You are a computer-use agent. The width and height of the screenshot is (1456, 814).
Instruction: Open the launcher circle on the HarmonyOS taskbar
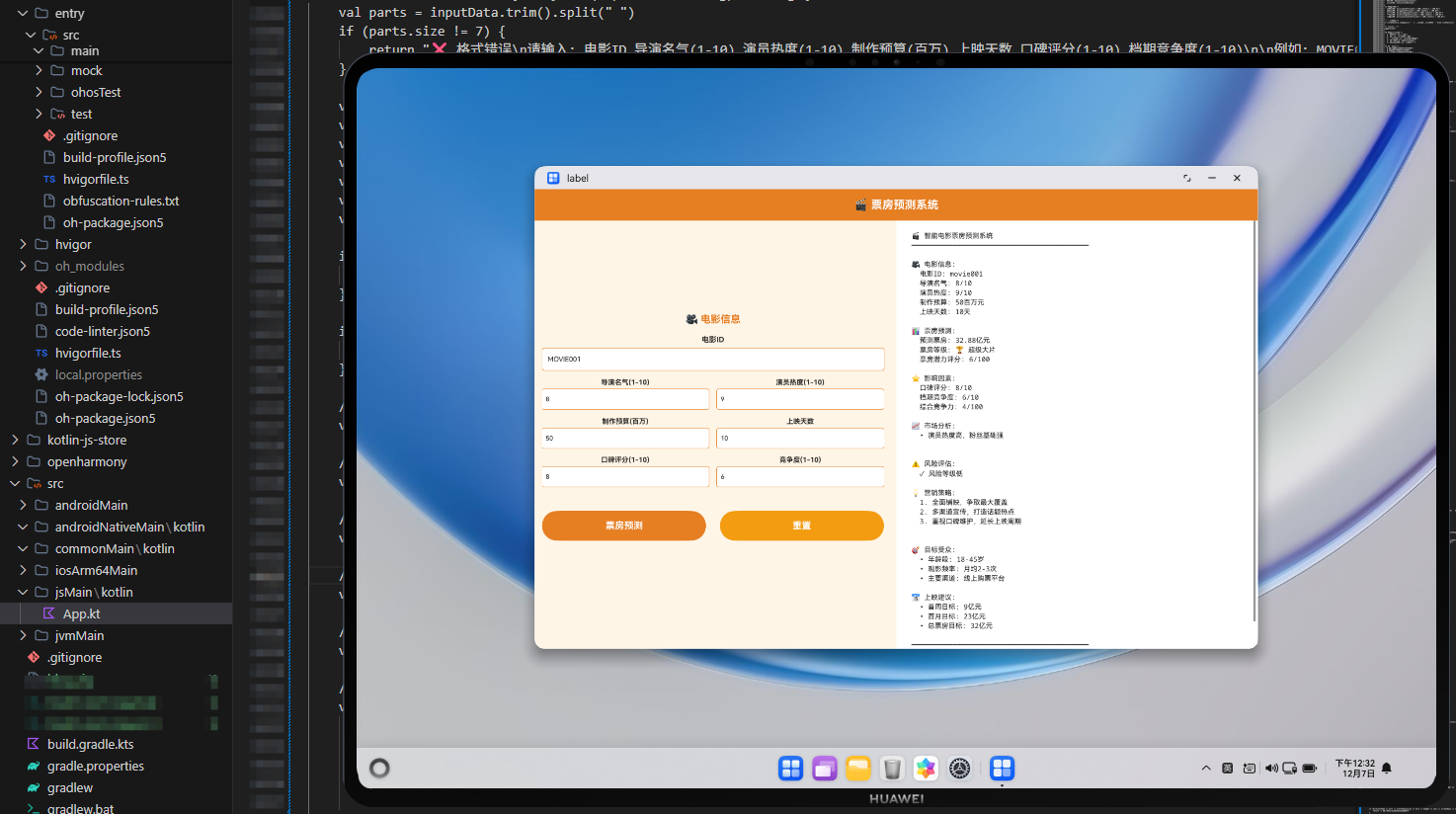pyautogui.click(x=379, y=768)
